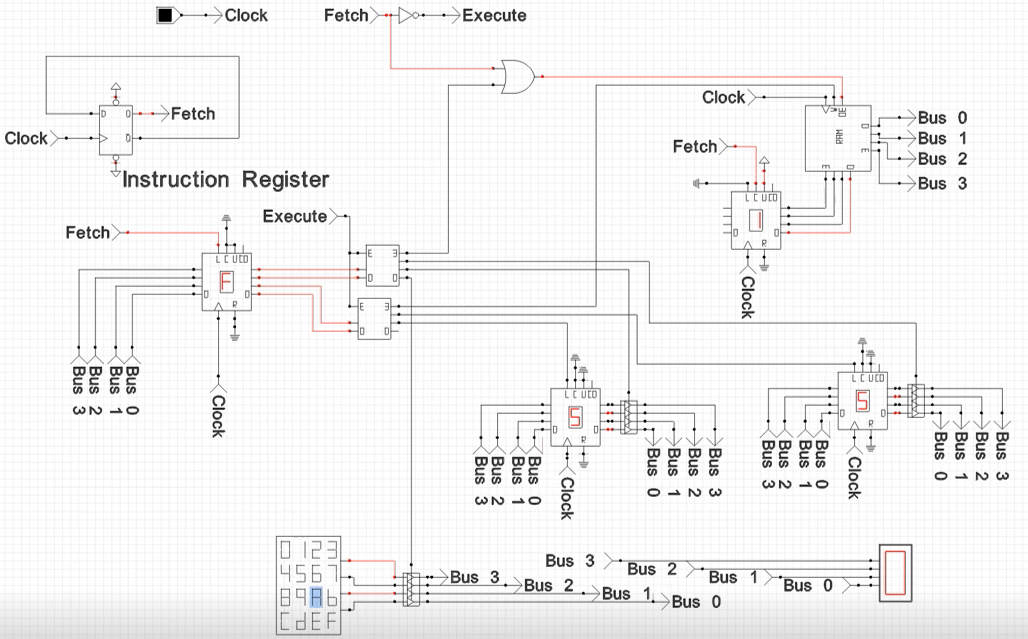Click keypad key 6

(x=317, y=573)
